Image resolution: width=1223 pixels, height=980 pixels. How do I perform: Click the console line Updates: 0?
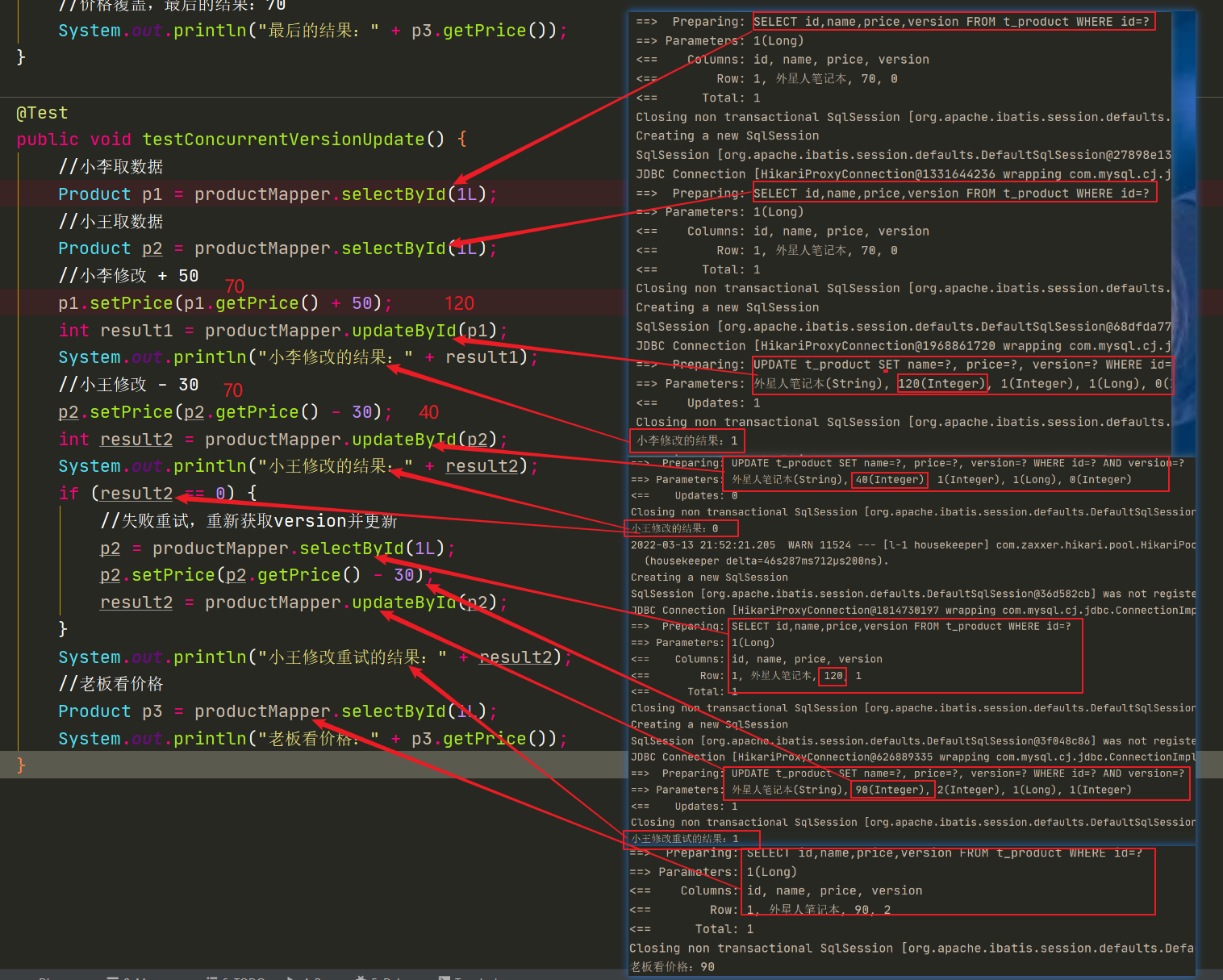684,496
